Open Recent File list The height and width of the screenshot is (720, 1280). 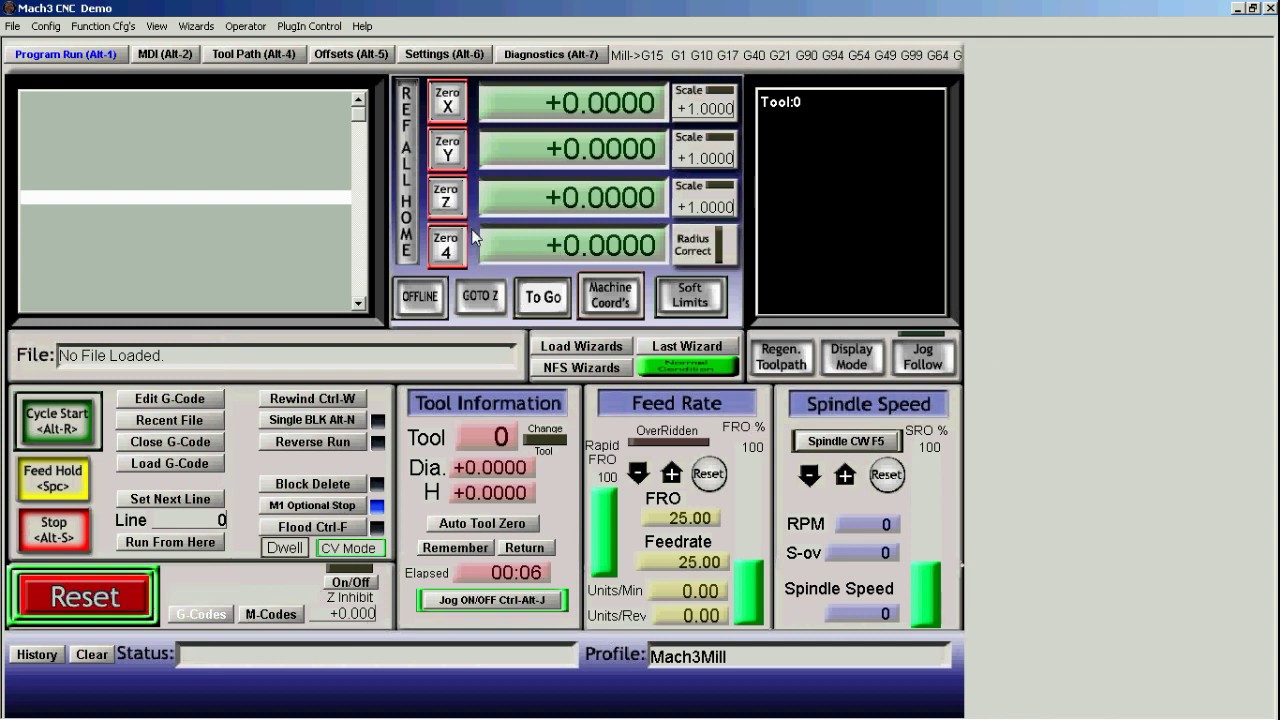[169, 421]
